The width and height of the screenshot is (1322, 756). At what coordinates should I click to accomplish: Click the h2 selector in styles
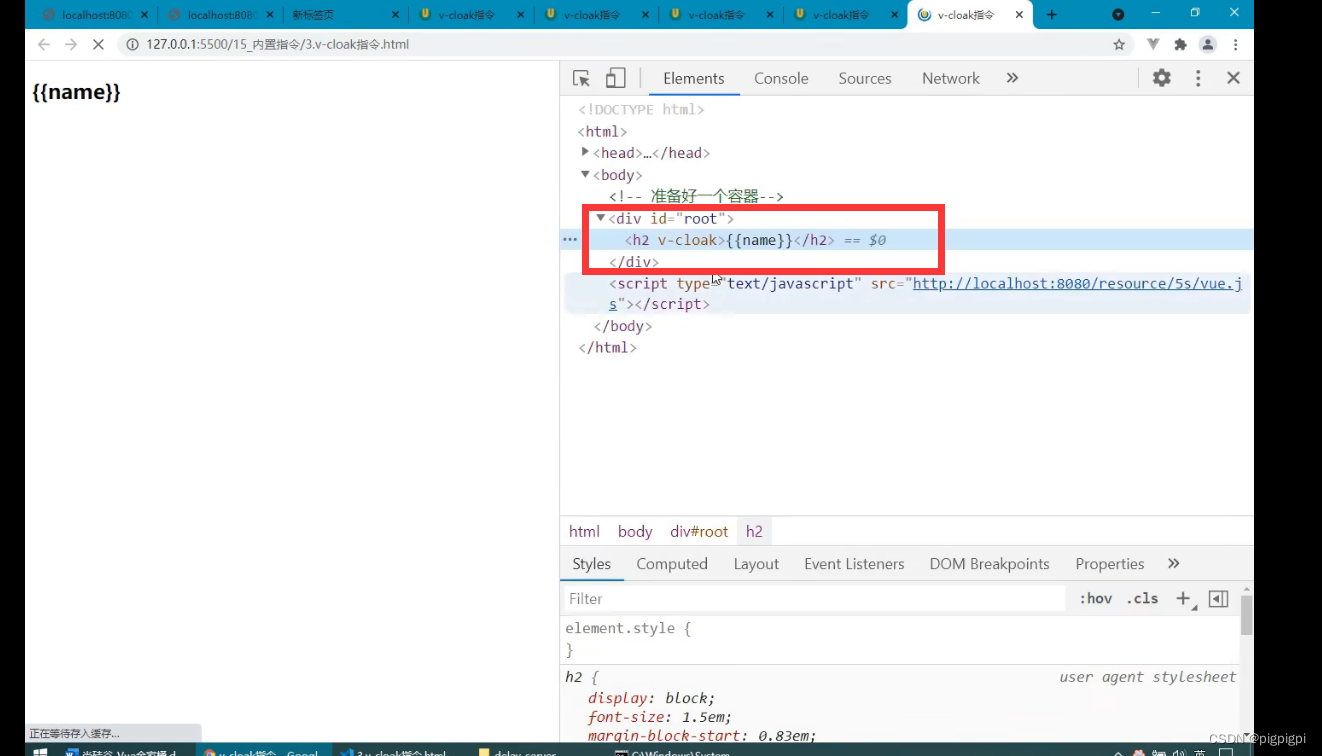[574, 677]
